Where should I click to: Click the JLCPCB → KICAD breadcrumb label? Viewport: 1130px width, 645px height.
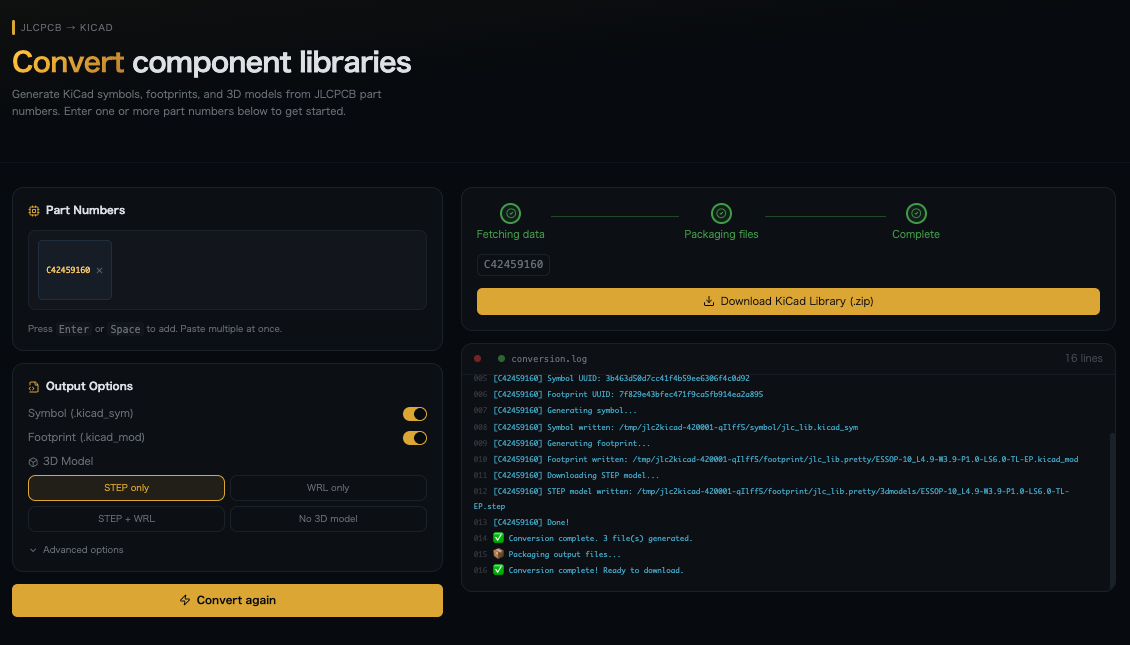coord(66,27)
